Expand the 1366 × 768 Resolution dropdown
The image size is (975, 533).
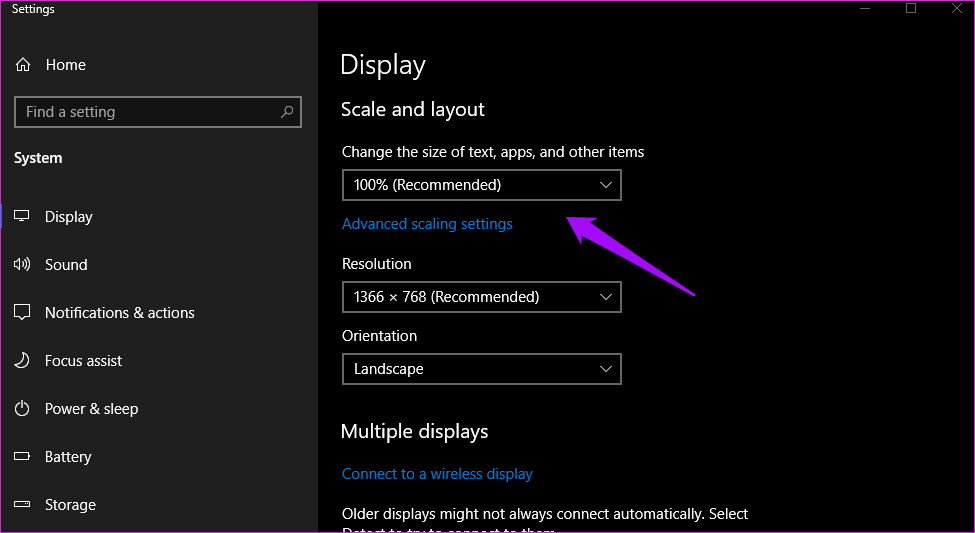pyautogui.click(x=482, y=297)
